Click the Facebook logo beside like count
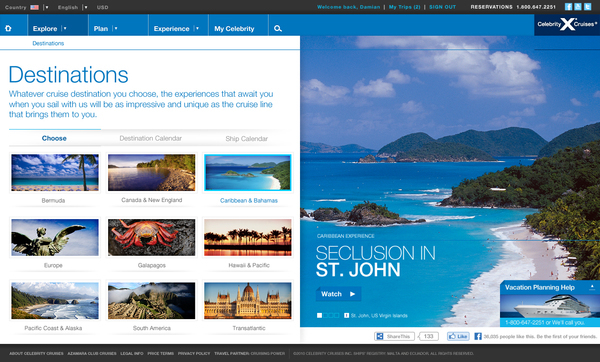600x362 pixels. [x=478, y=336]
